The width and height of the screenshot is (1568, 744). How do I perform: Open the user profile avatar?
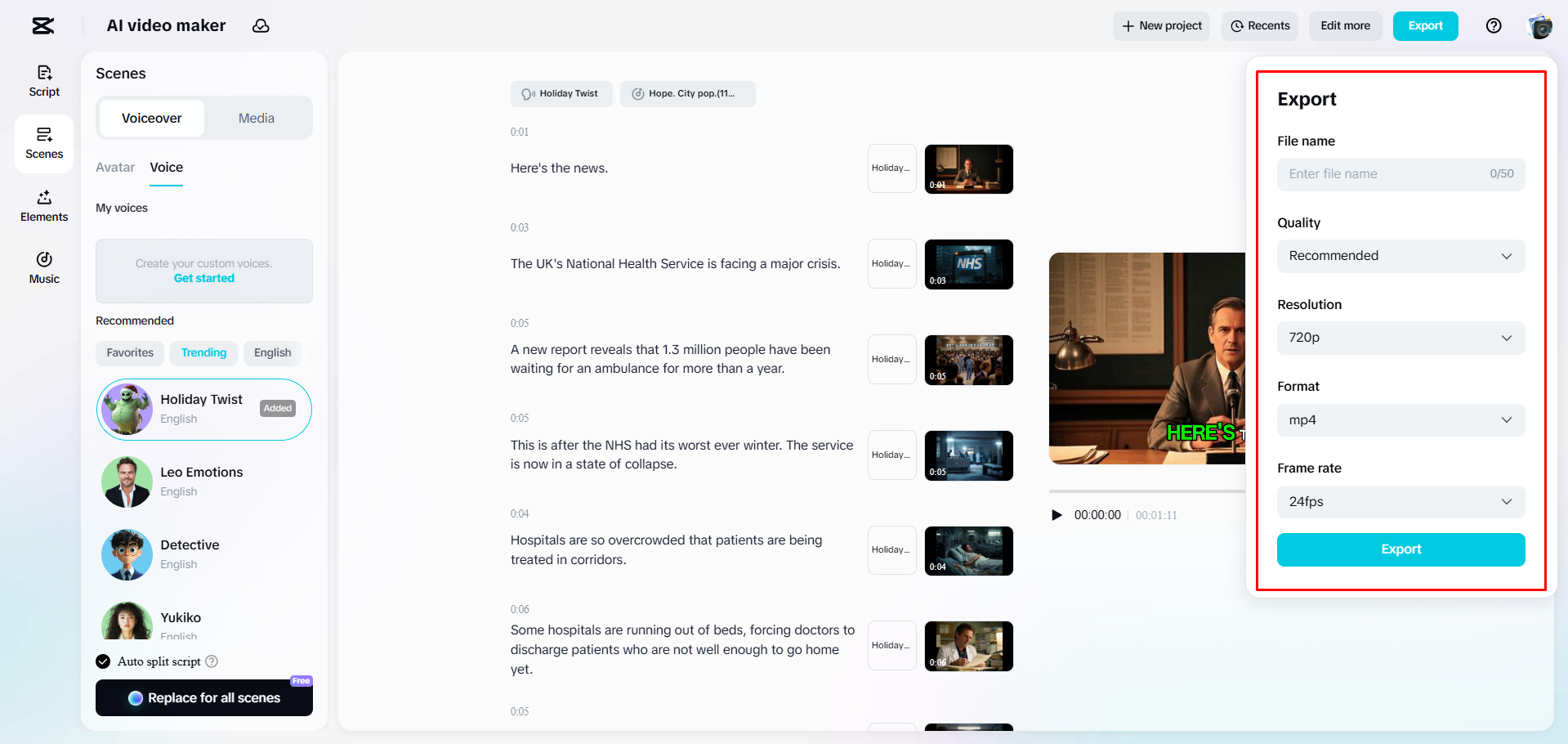point(1540,26)
